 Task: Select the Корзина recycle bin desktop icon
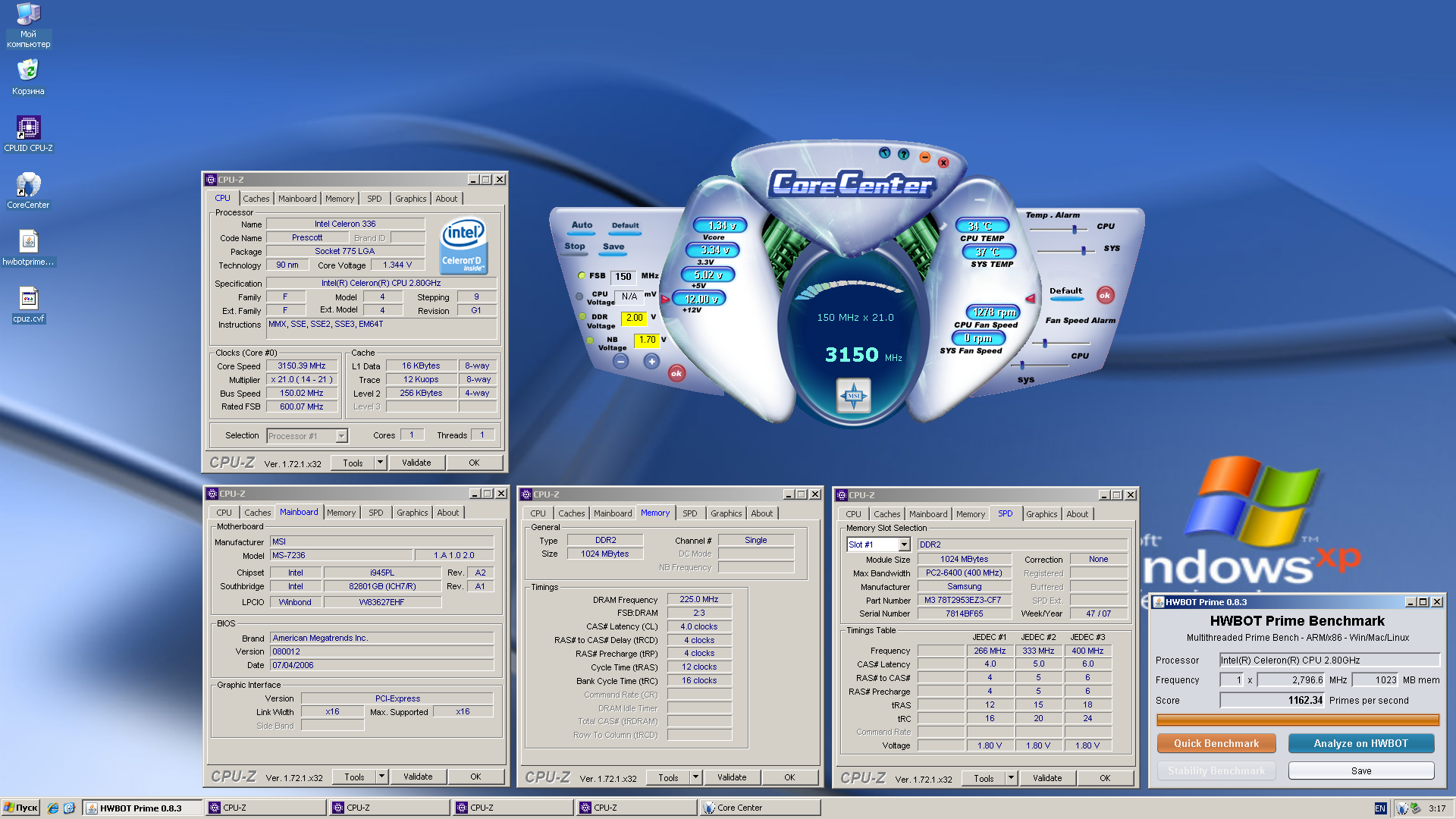pos(28,77)
